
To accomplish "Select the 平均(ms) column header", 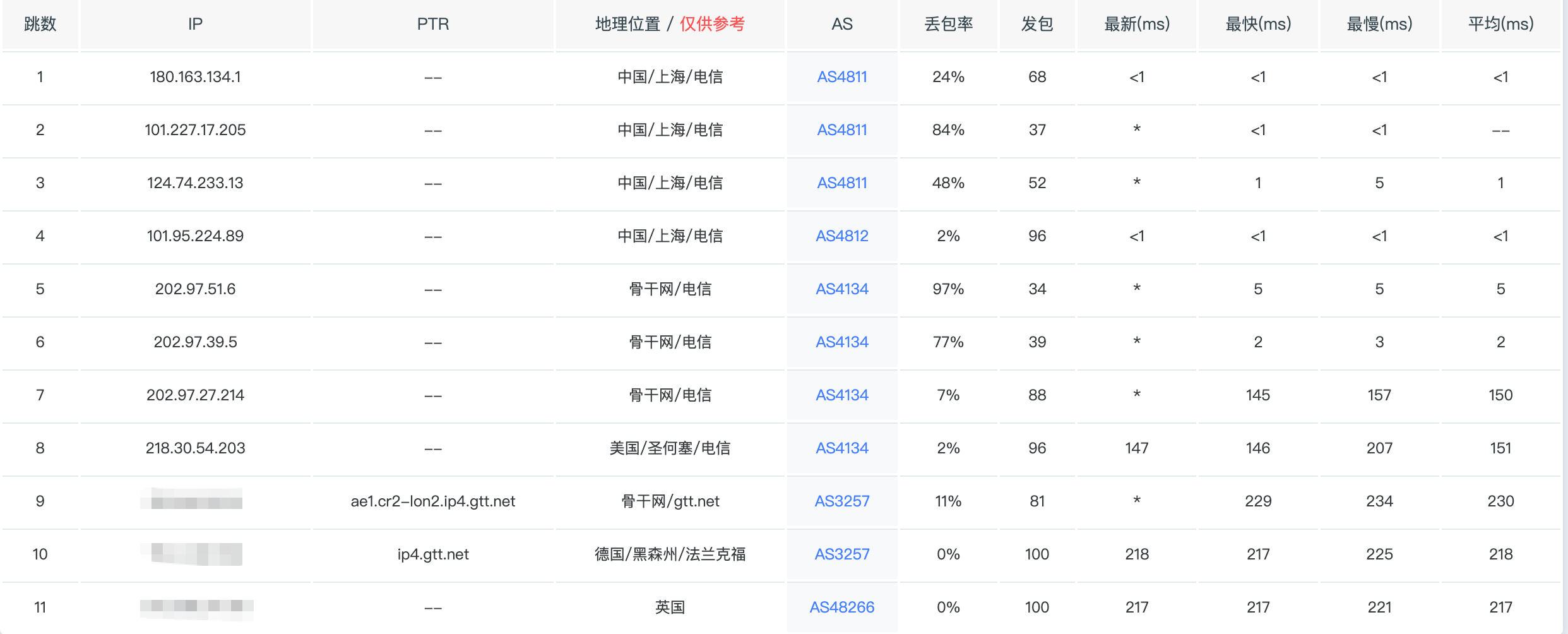I will (x=1500, y=24).
